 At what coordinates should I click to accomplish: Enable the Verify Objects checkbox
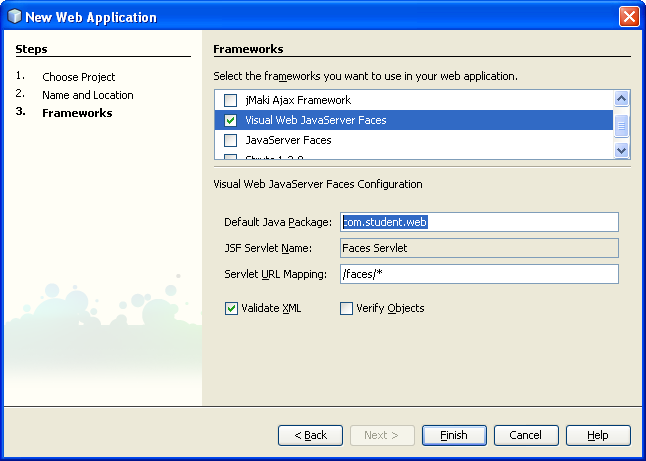tap(346, 308)
